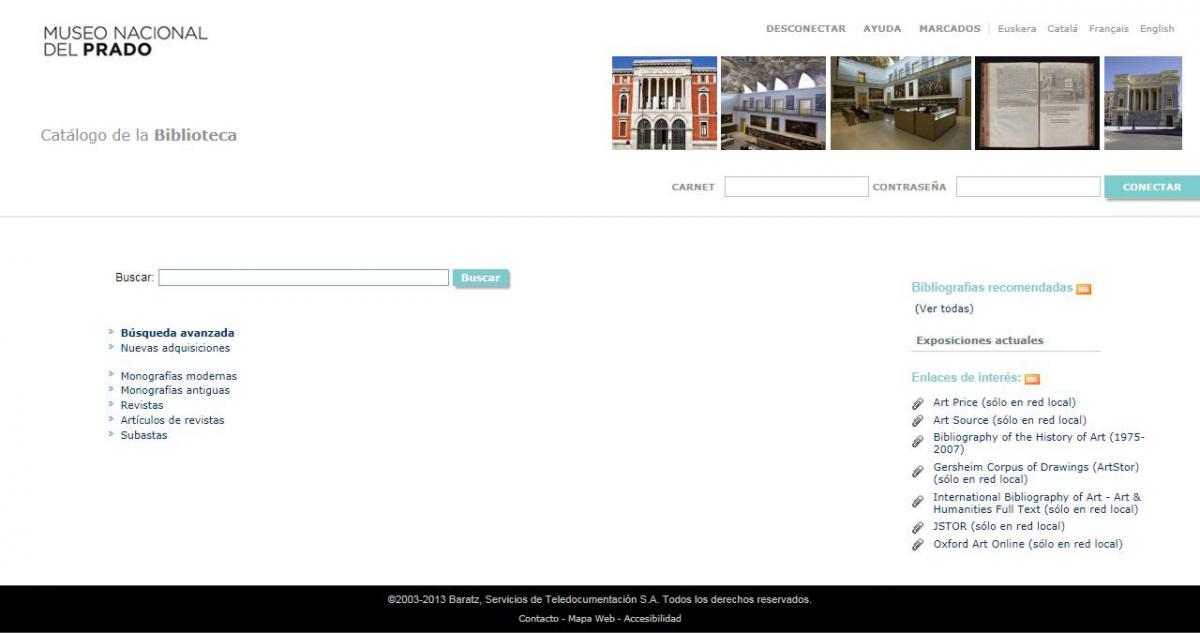The image size is (1200, 633).
Task: Click the paperclip icon next to Oxford Art Online
Action: pyautogui.click(x=915, y=543)
